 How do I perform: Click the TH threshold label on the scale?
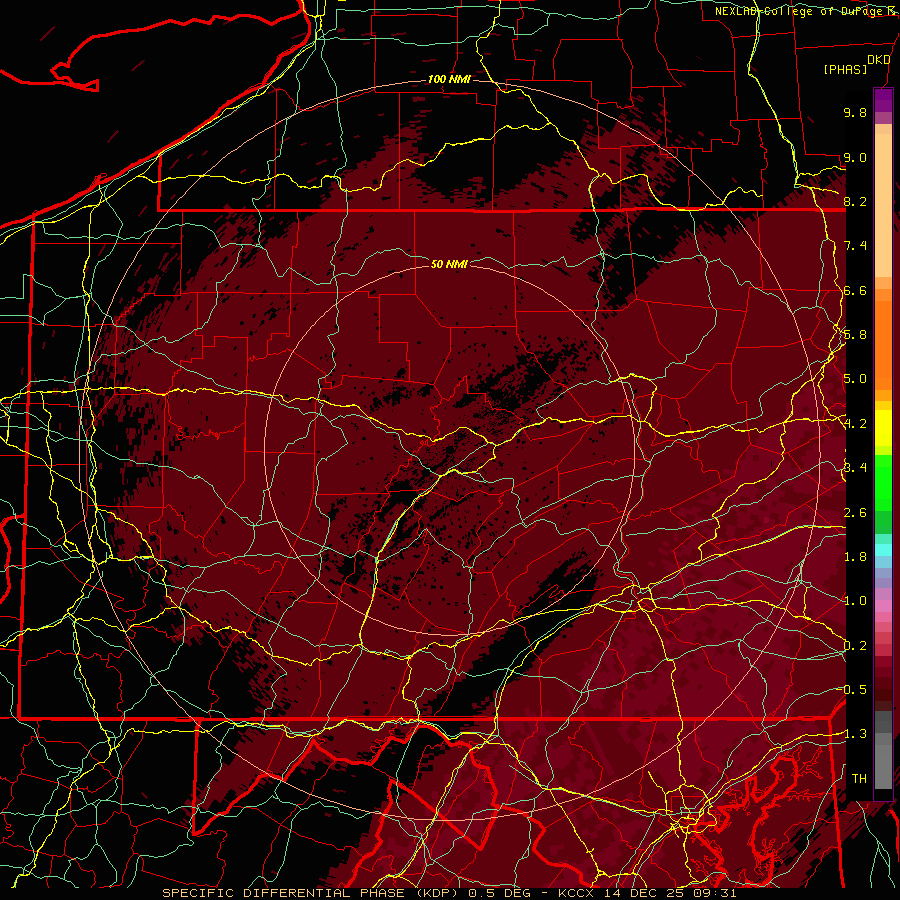pos(859,779)
